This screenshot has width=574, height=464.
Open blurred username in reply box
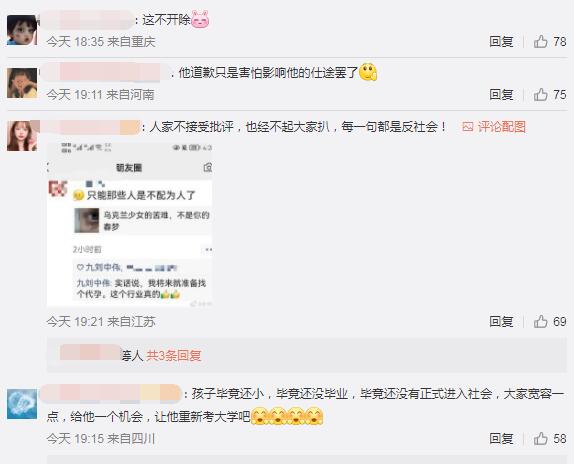[90, 352]
